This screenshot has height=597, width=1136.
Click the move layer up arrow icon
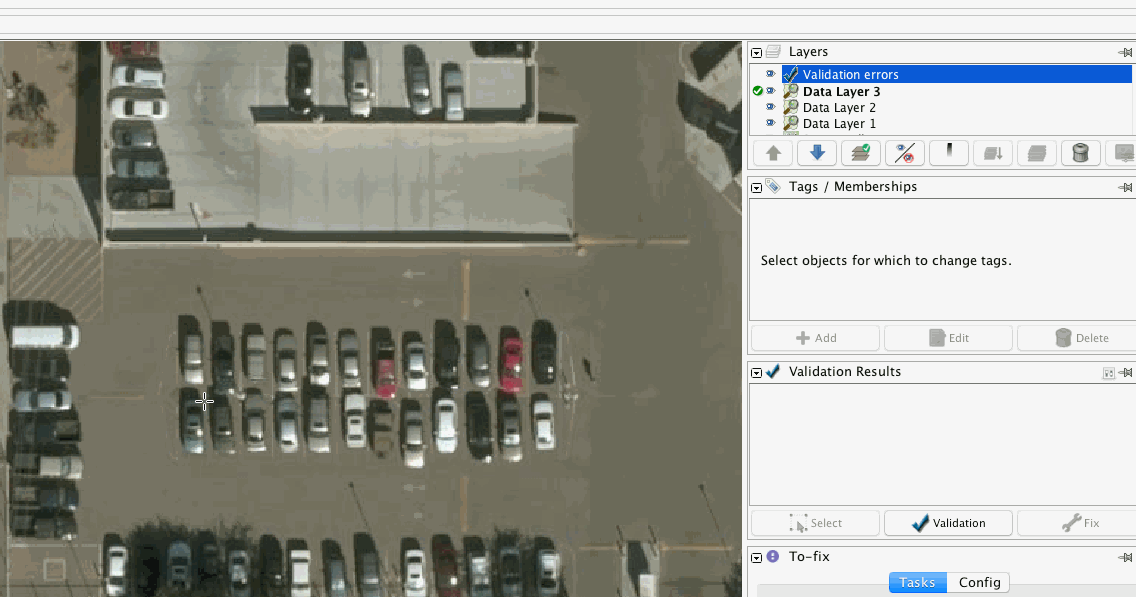pos(772,152)
